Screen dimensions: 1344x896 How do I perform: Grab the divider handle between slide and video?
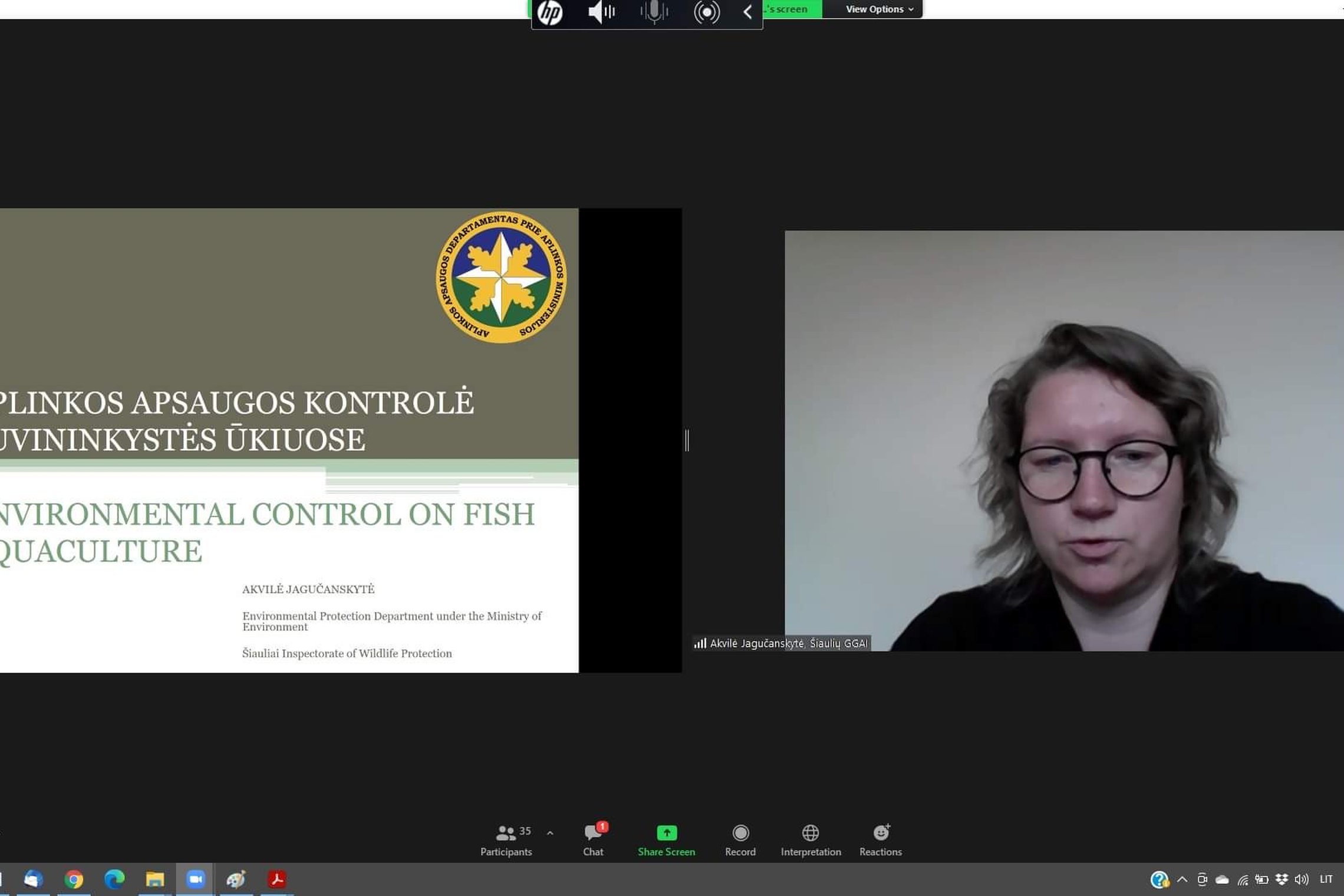[x=687, y=440]
